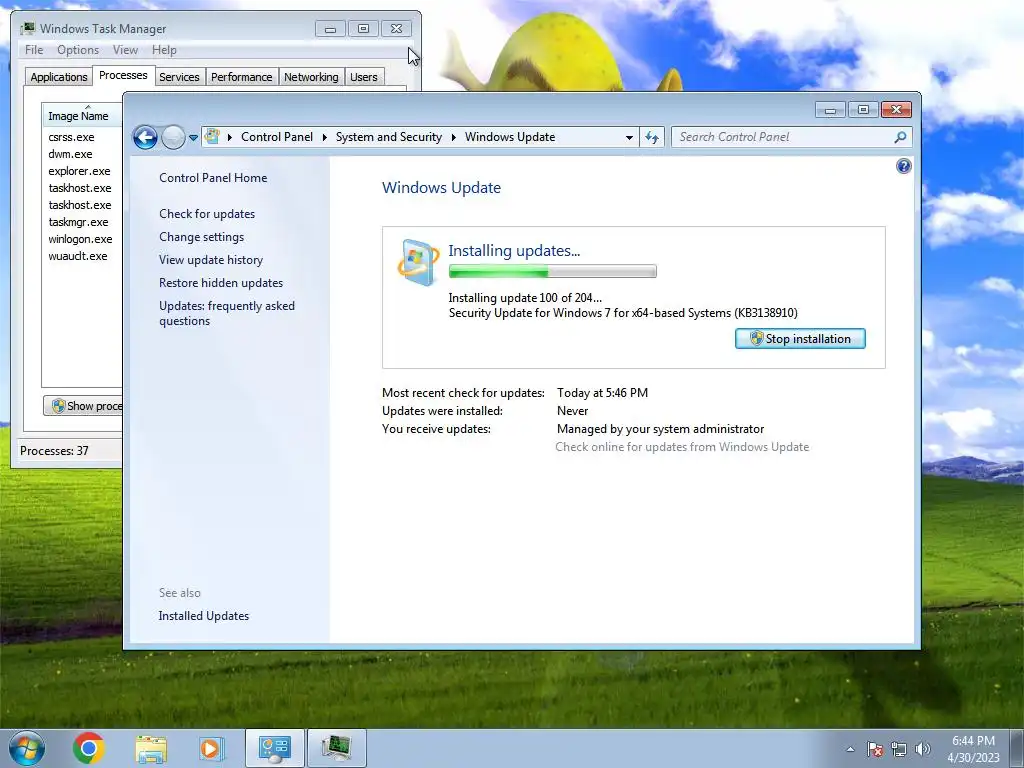The width and height of the screenshot is (1024, 768).
Task: Open the address bar history dropdown
Action: 629,137
